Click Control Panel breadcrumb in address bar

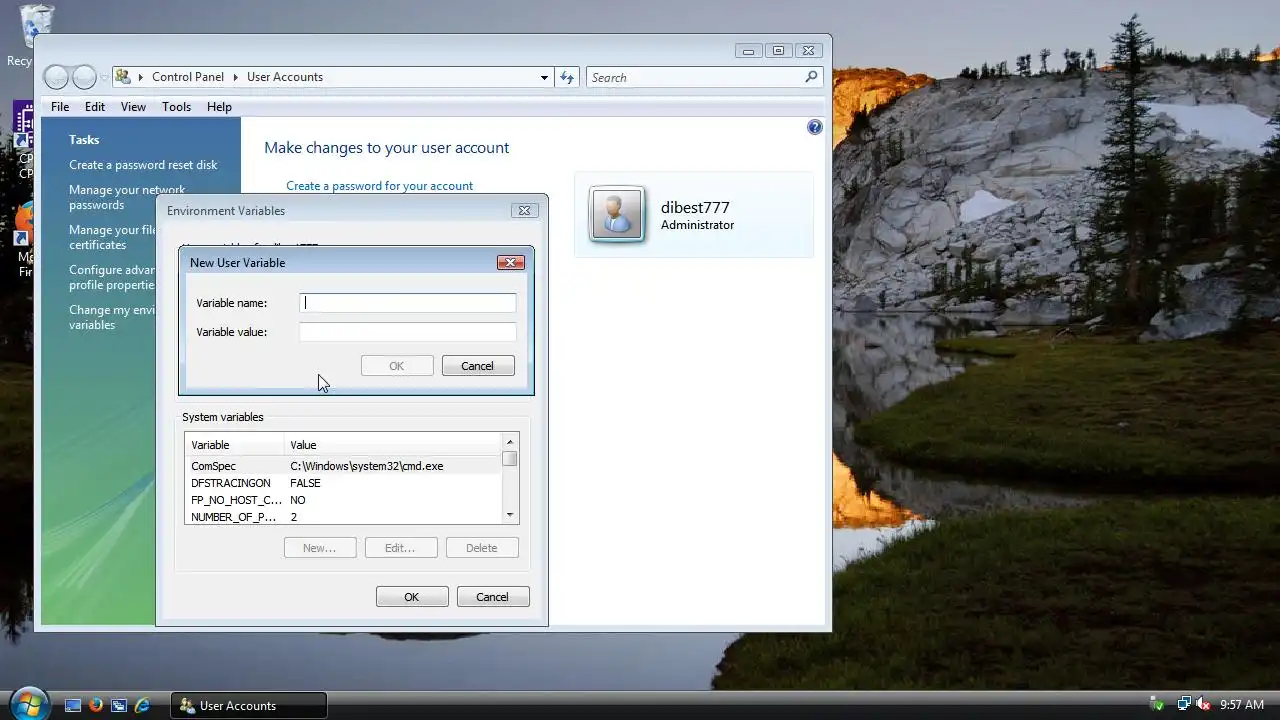pyautogui.click(x=188, y=77)
